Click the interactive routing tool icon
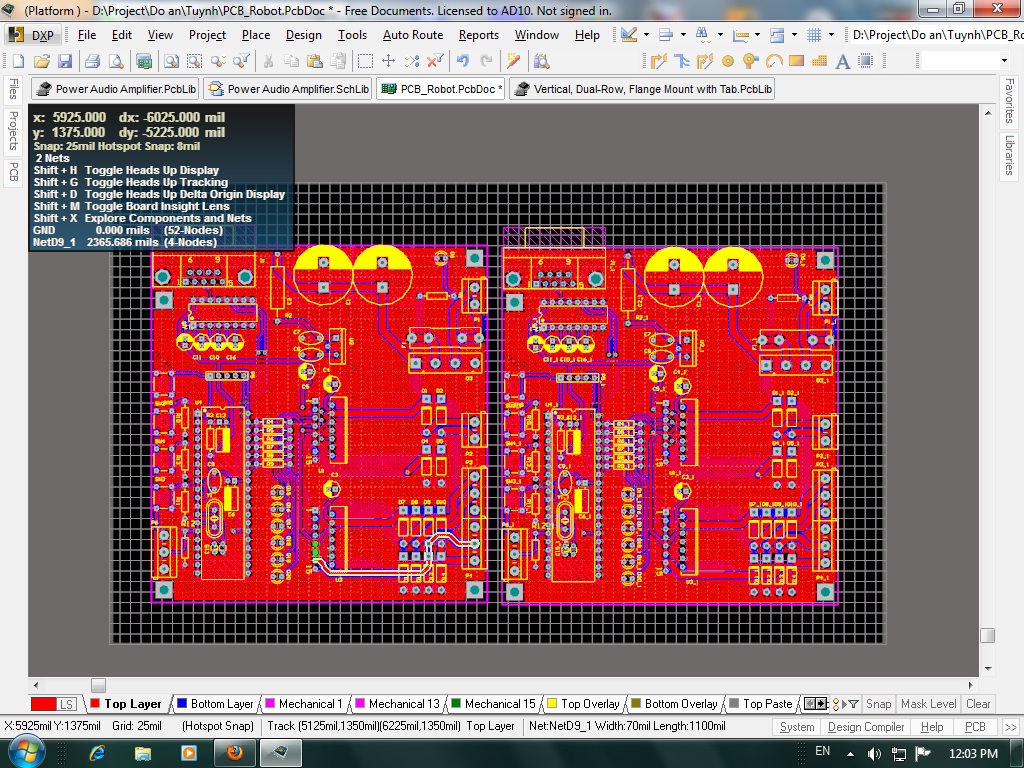Viewport: 1024px width, 768px height. pos(659,61)
